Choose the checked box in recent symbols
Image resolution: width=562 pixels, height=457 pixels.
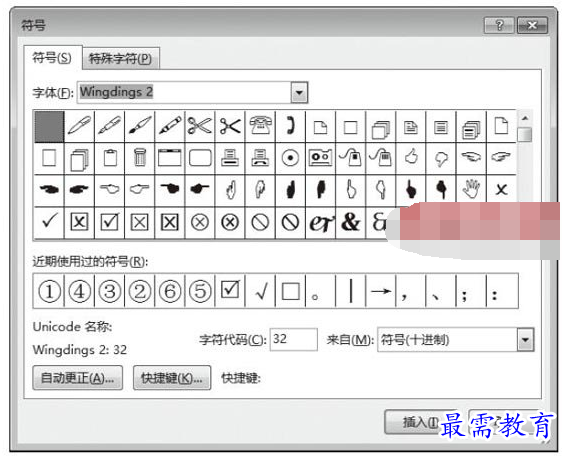pyautogui.click(x=230, y=291)
